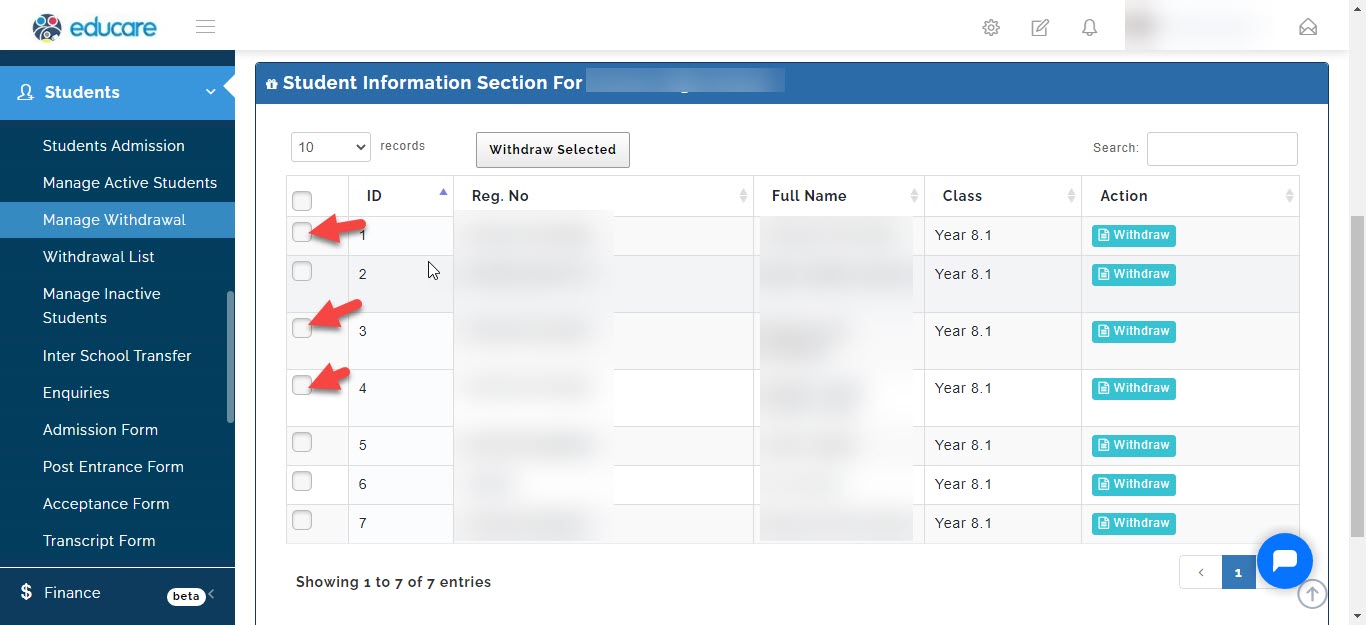Withdraw student with ID 5

[1134, 446]
